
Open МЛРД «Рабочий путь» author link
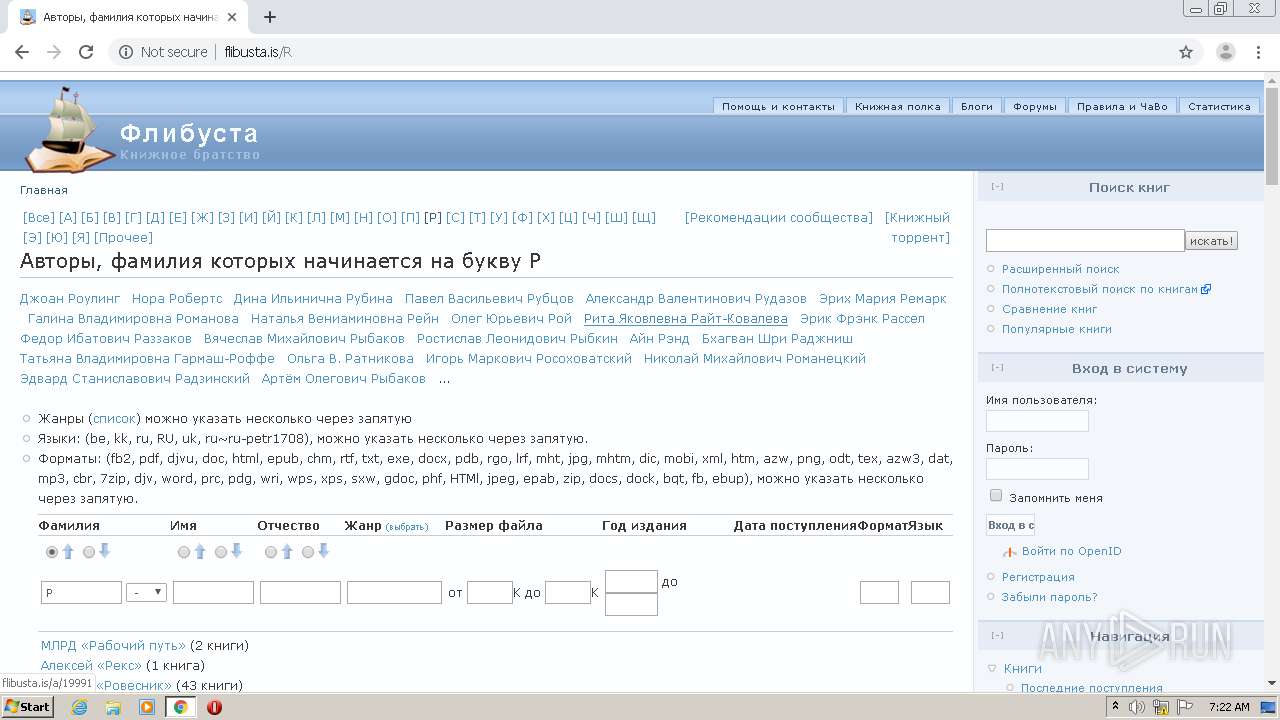pos(113,646)
